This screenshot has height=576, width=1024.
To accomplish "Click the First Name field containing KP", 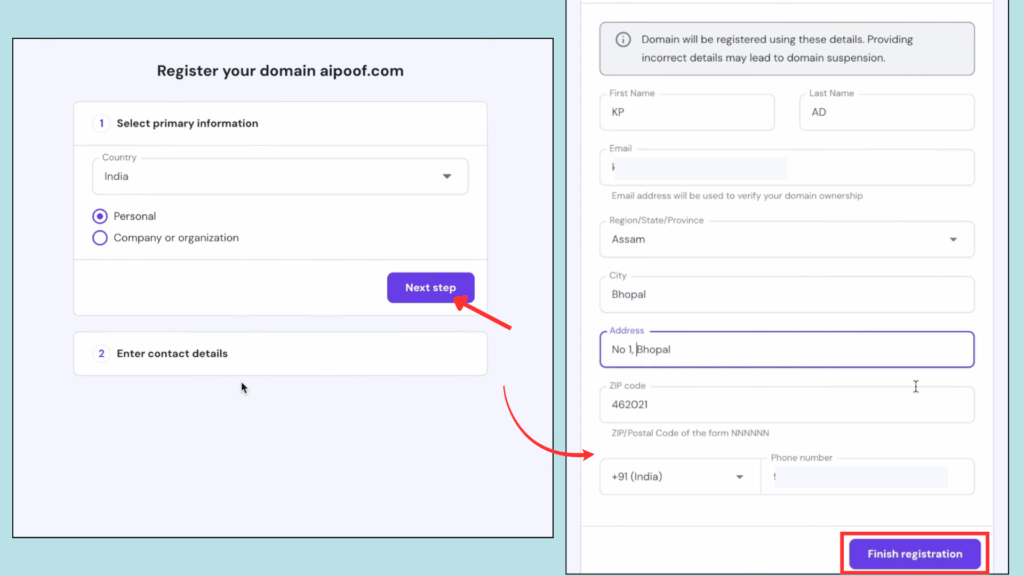I will pyautogui.click(x=686, y=112).
